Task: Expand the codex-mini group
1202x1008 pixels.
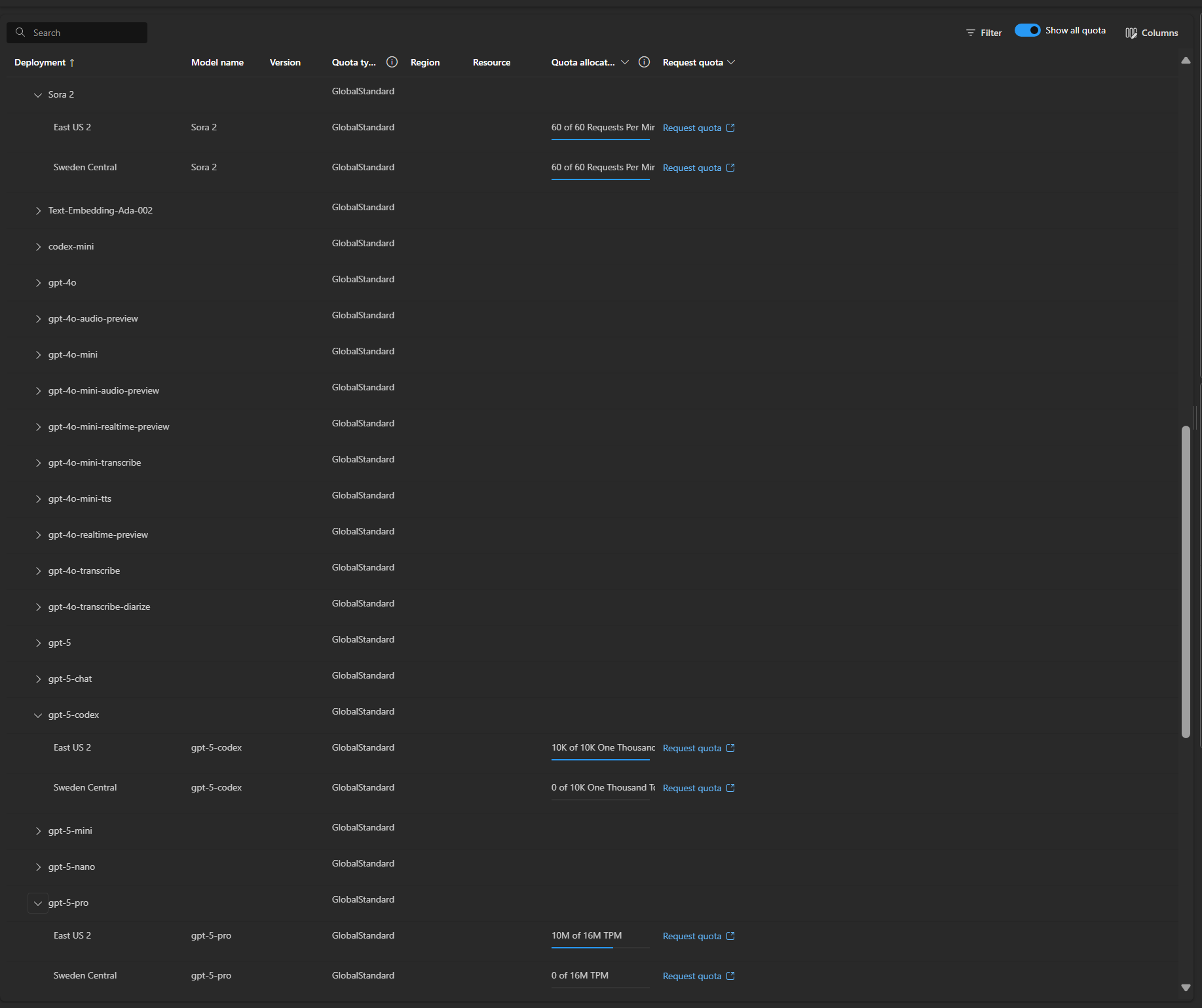Action: [x=38, y=247]
